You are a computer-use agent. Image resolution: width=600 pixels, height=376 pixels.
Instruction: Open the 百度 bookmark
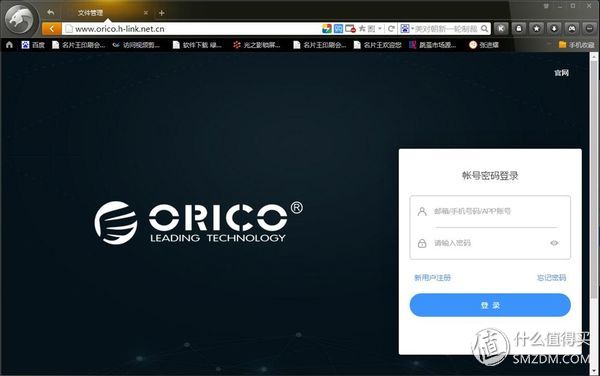pyautogui.click(x=33, y=45)
